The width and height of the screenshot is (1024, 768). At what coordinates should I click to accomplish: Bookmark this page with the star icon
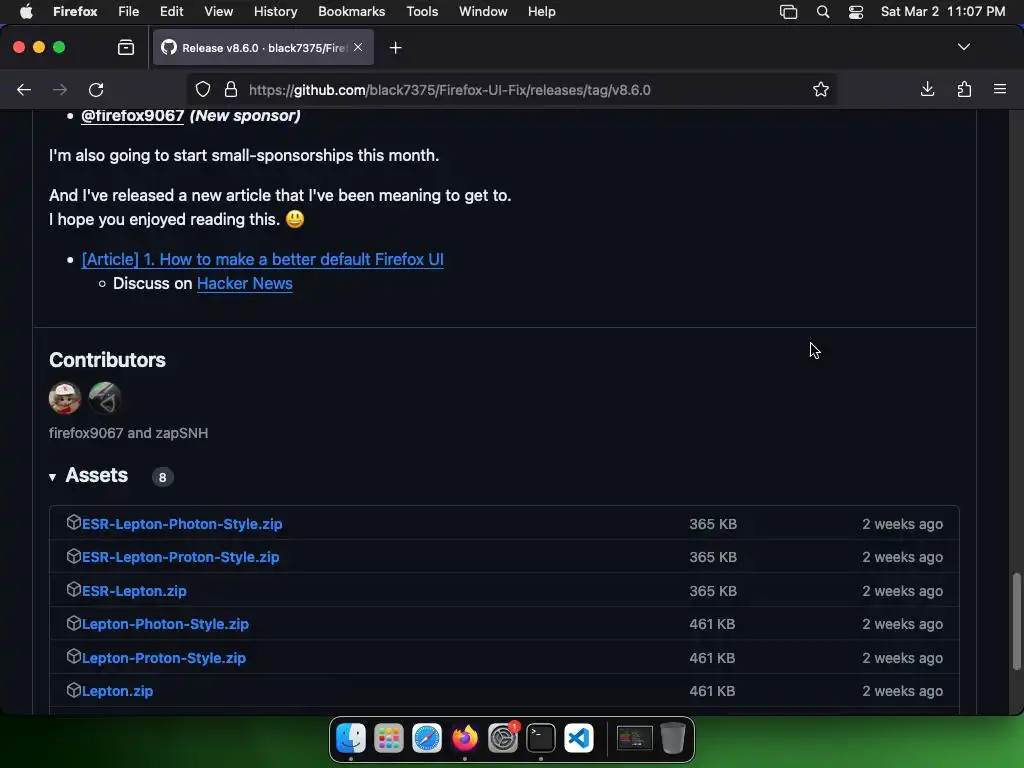[821, 89]
